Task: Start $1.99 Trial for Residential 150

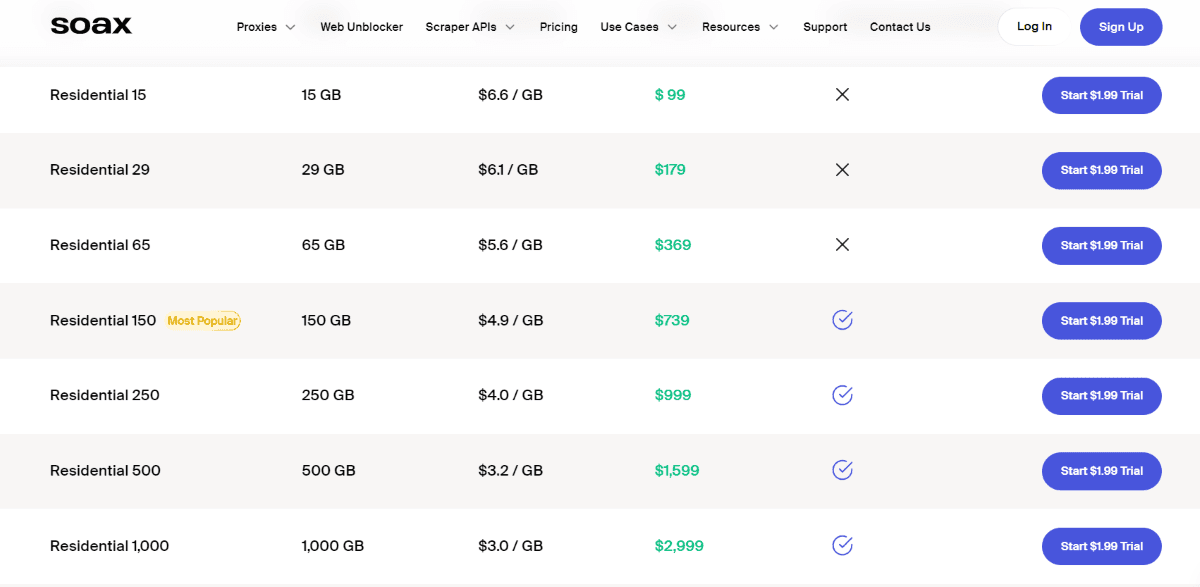Action: click(1102, 320)
